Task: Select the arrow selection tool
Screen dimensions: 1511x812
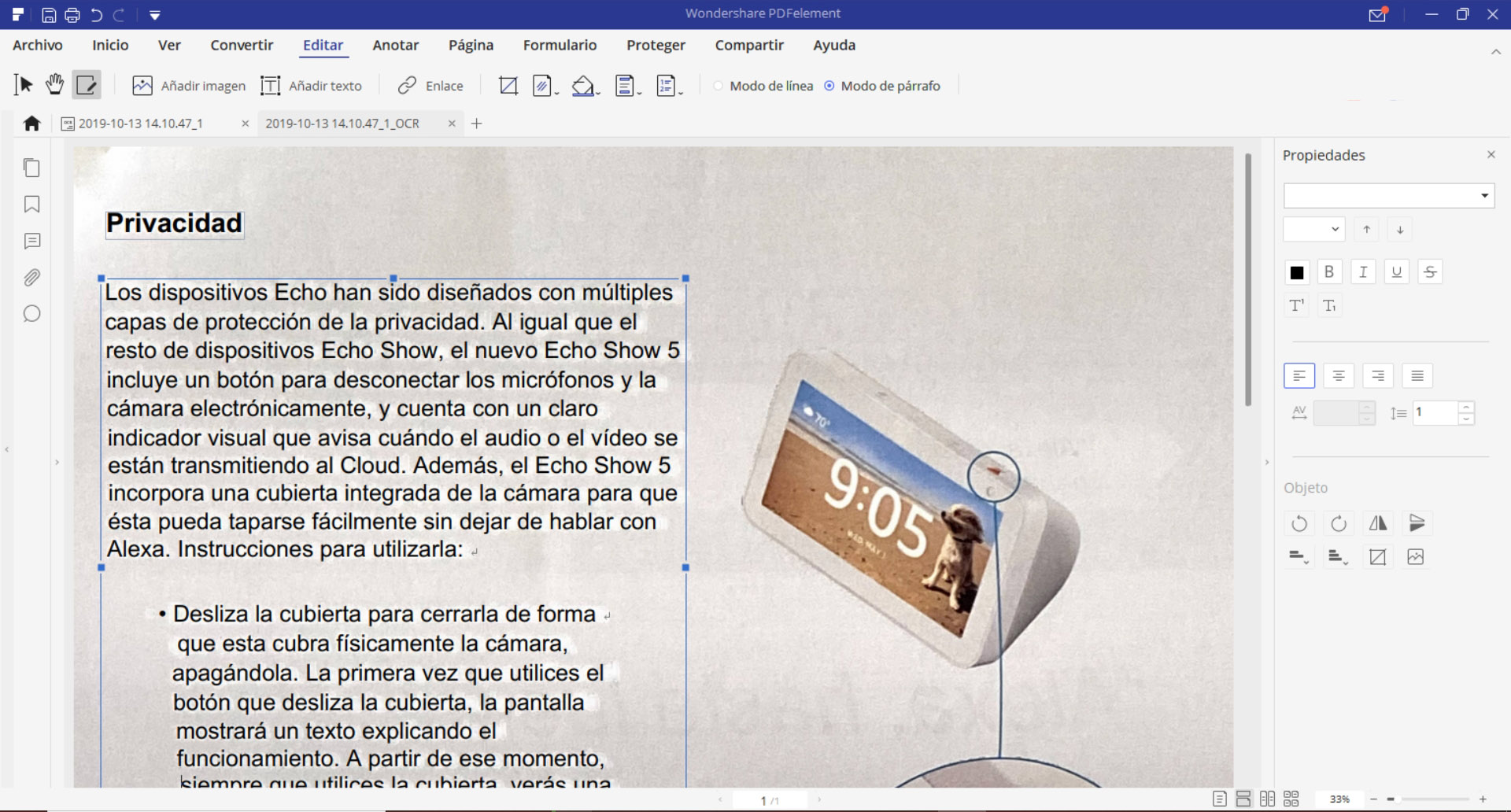Action: 24,85
